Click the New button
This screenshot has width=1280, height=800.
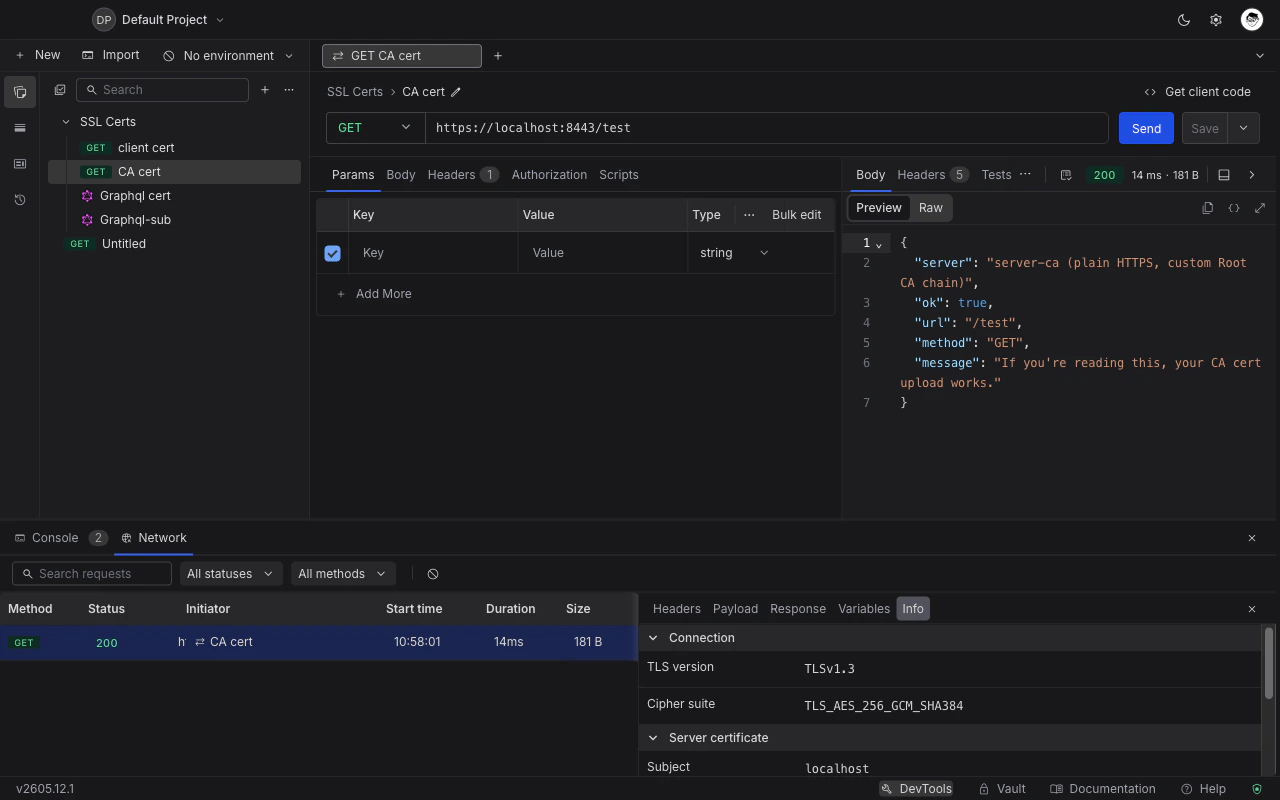38,56
